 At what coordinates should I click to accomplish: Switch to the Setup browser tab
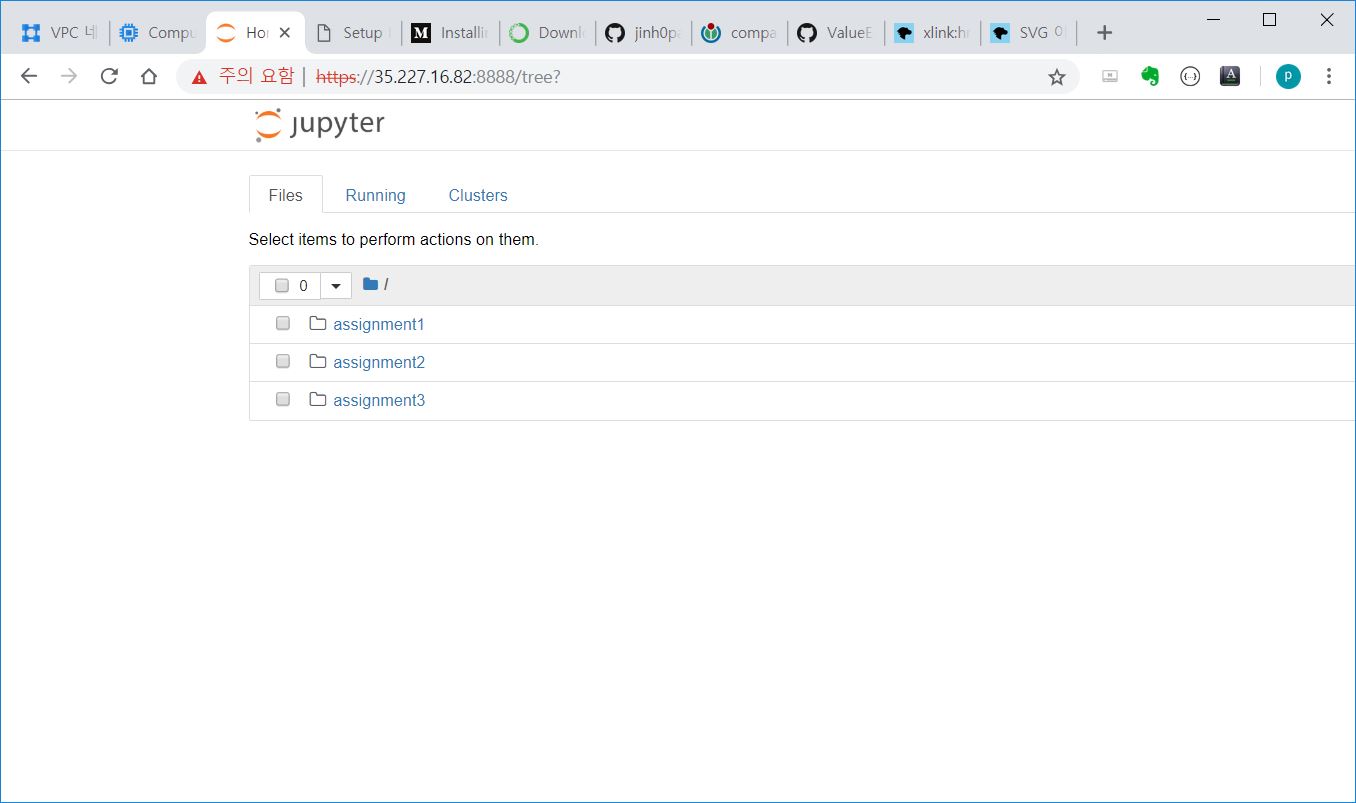(352, 33)
